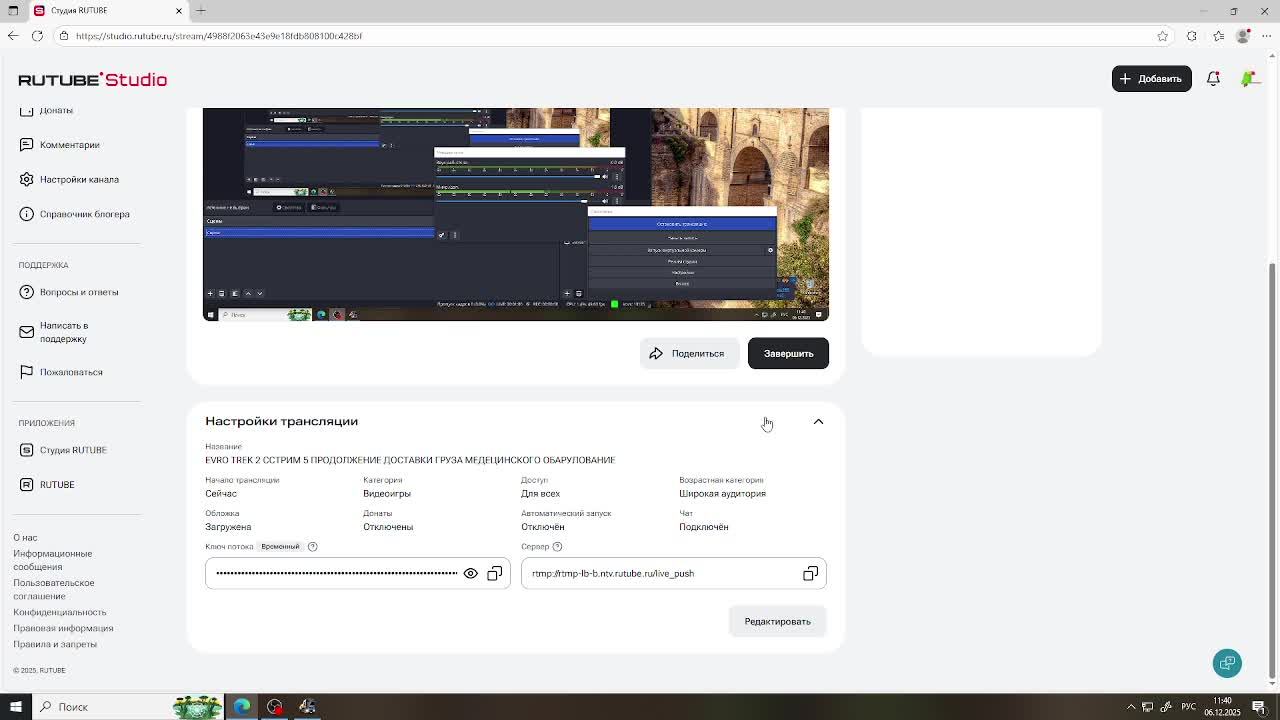This screenshot has height=720, width=1280.
Task: Click the browser address bar
Action: [x=610, y=36]
